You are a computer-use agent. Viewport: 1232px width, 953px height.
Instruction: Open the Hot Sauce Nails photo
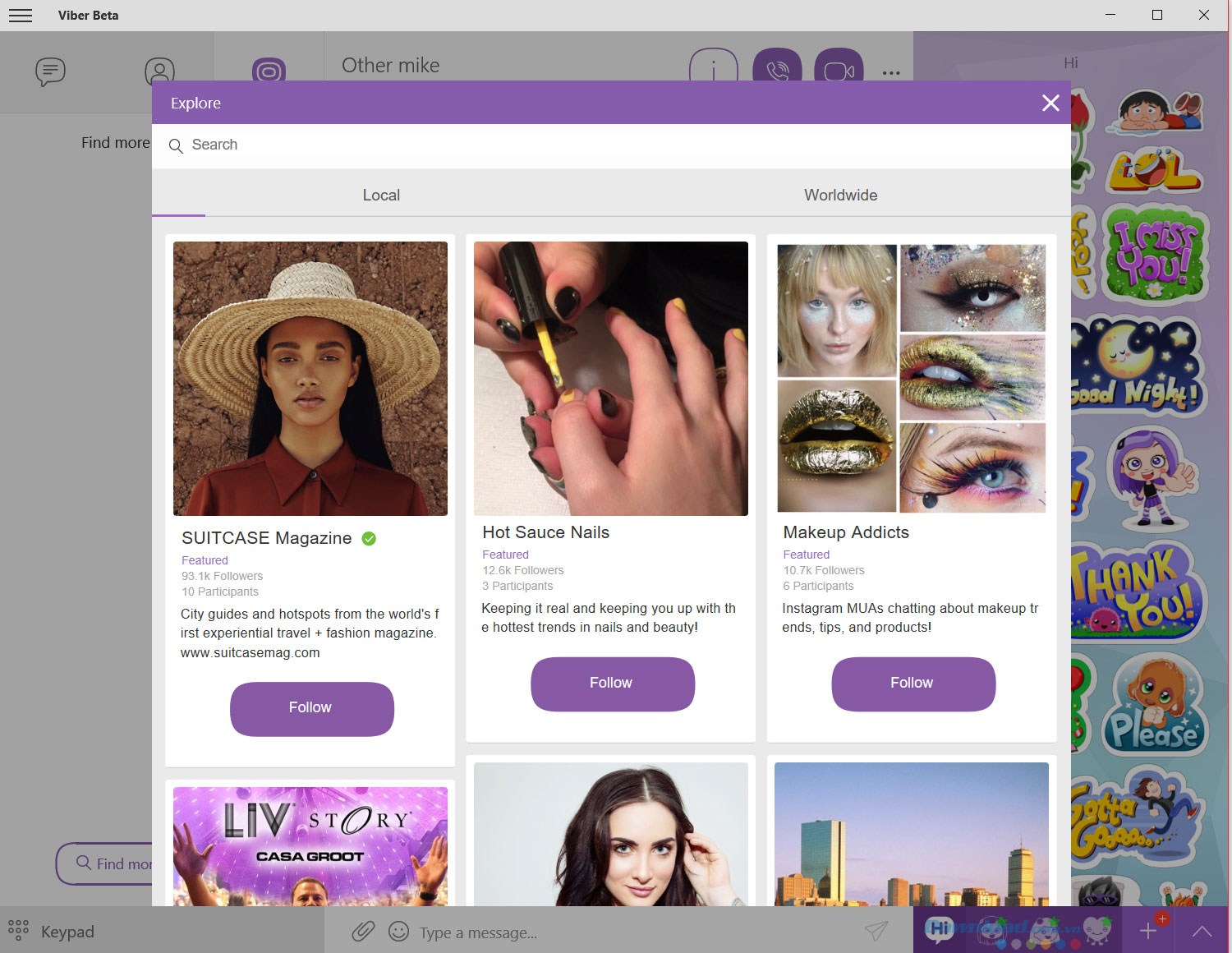click(x=611, y=379)
